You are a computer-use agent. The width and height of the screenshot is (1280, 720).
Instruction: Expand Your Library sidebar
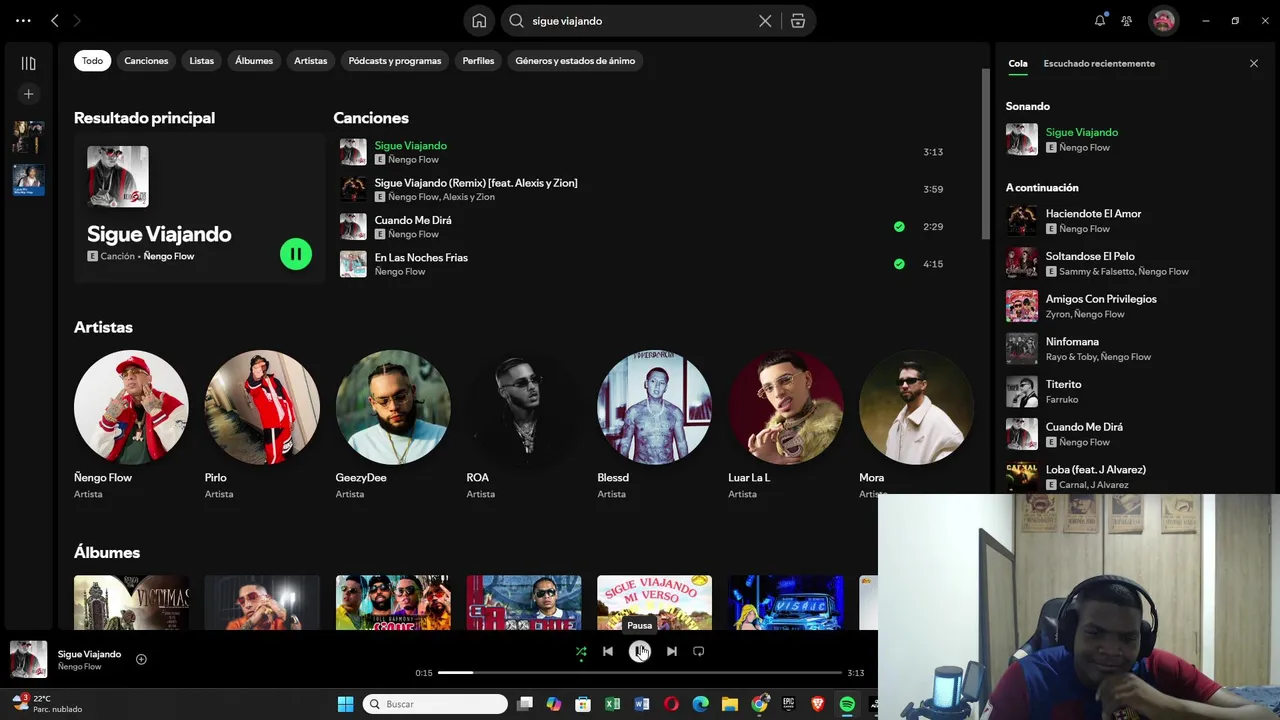click(x=28, y=63)
